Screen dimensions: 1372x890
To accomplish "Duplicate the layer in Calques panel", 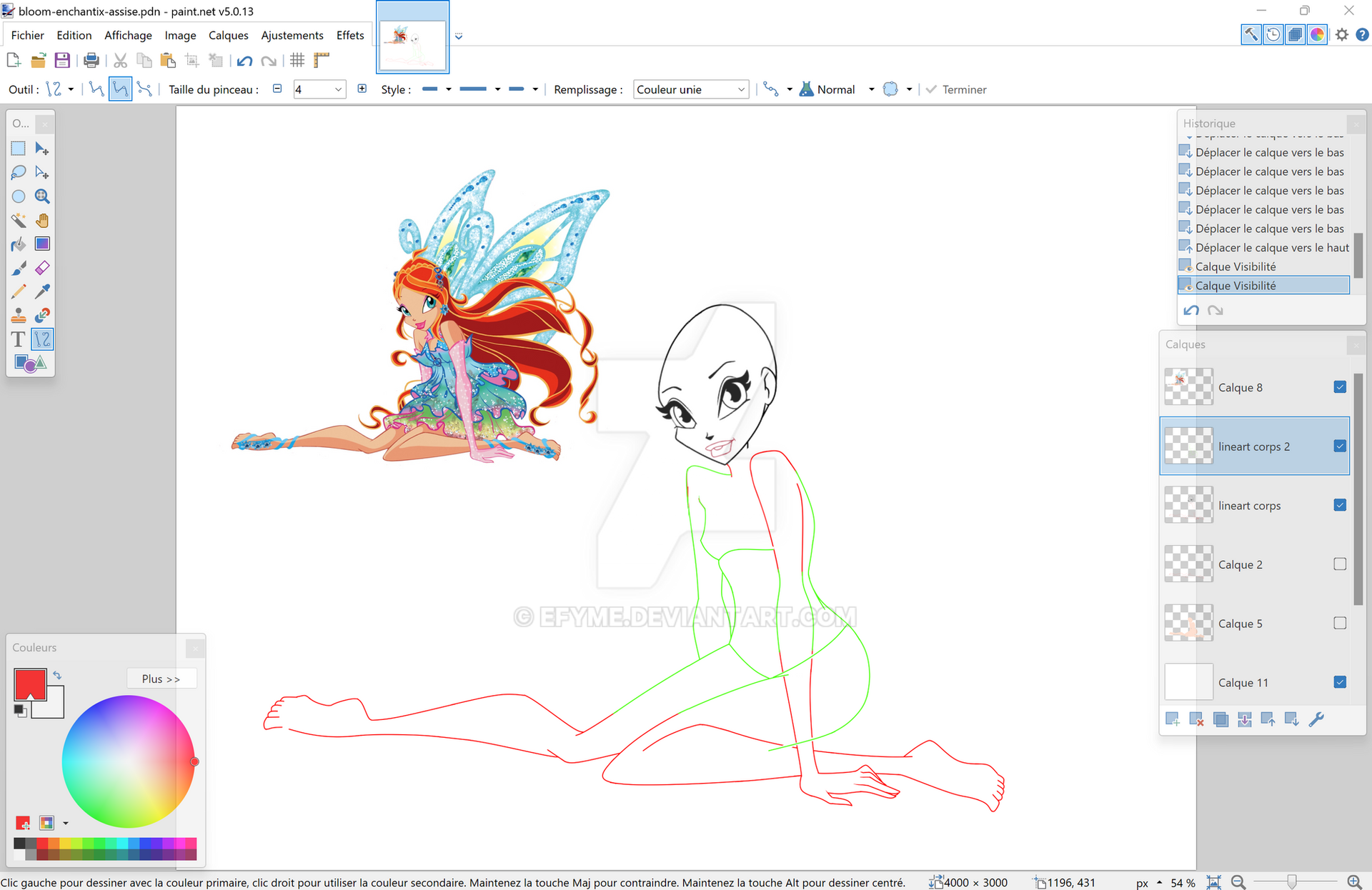I will tap(1221, 719).
